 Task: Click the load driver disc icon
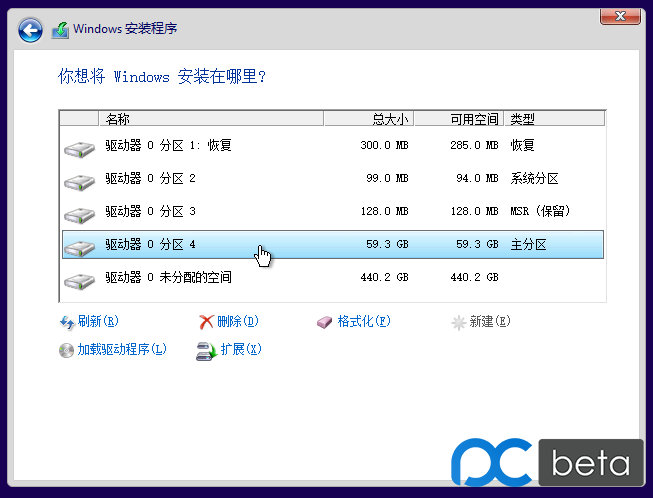67,351
